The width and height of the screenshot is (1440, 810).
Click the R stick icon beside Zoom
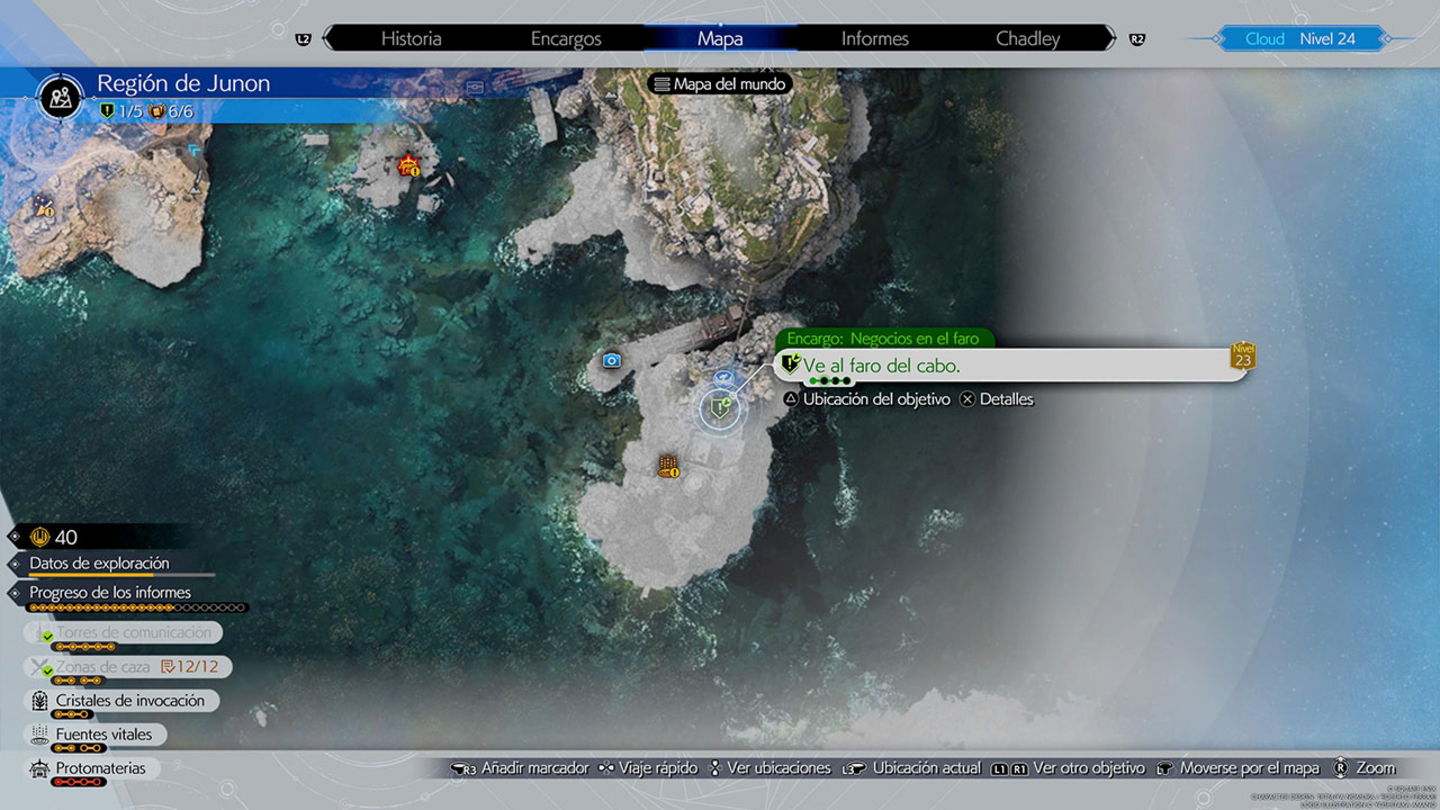point(1340,769)
